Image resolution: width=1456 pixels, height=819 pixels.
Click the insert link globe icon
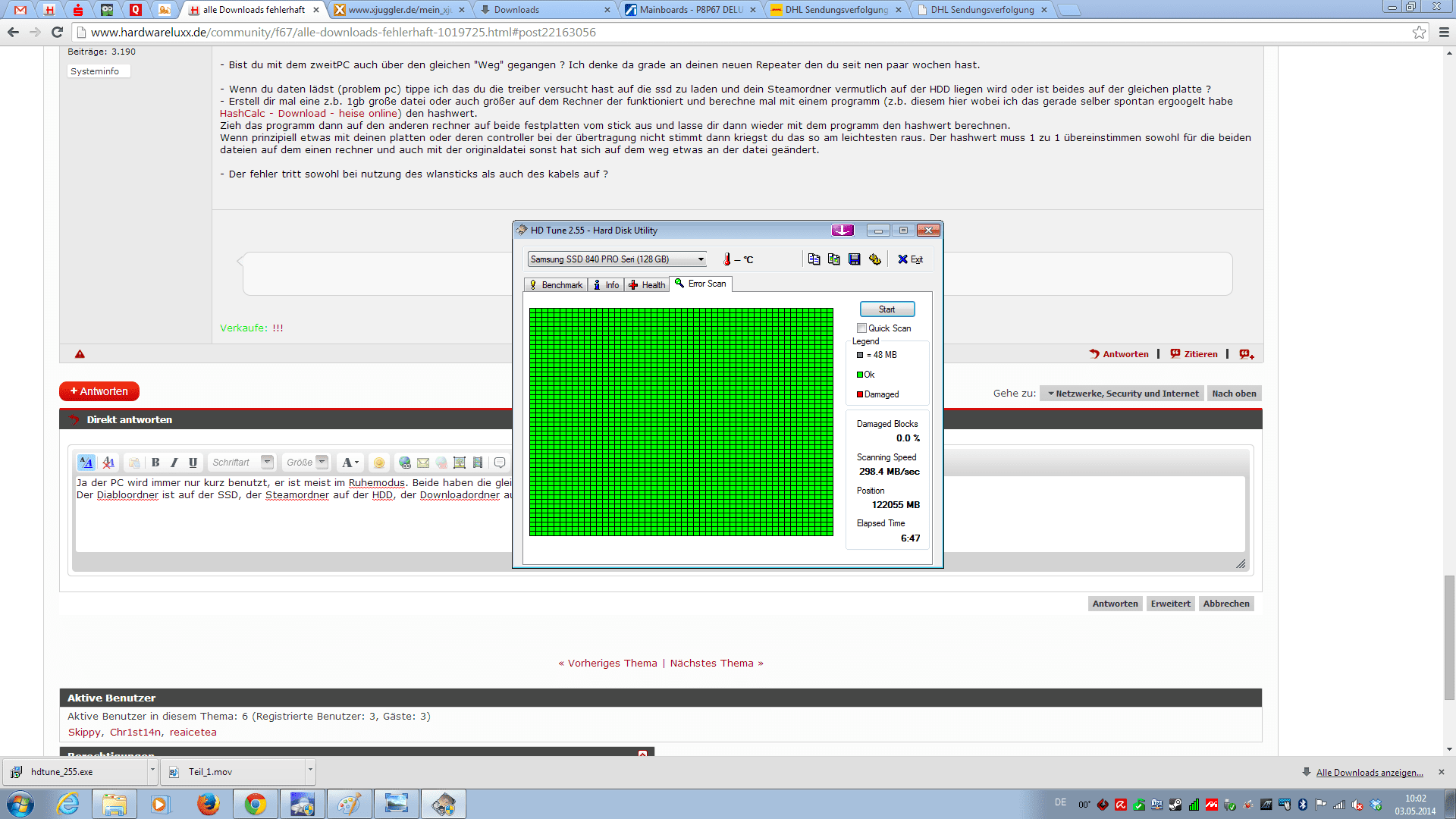click(x=405, y=463)
